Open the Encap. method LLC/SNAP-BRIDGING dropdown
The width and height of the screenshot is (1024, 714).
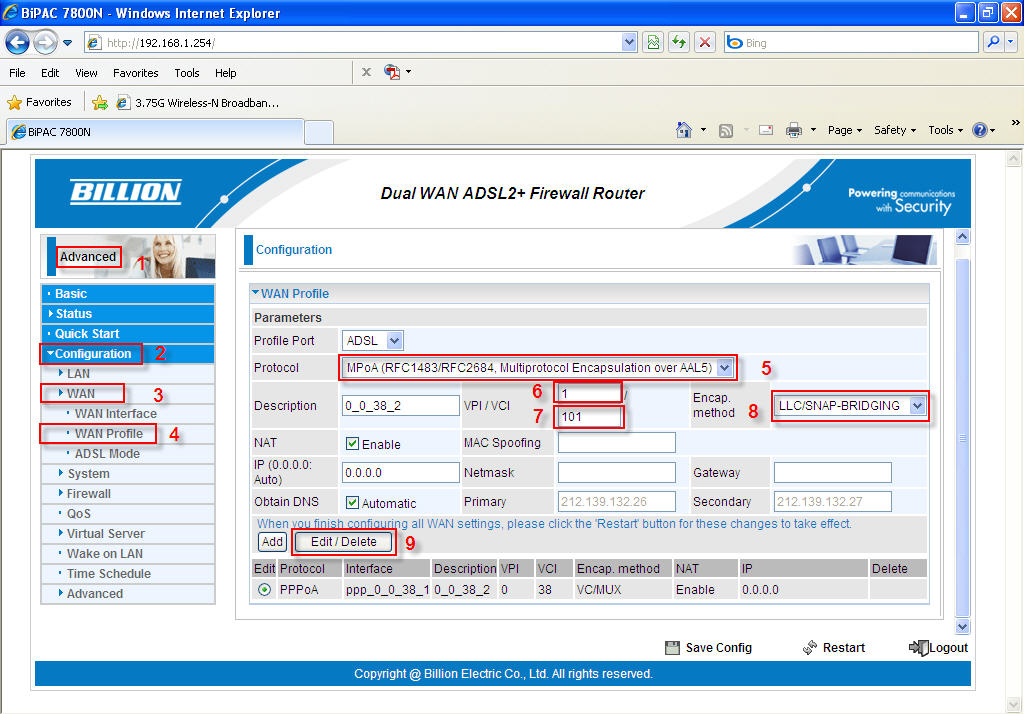coord(850,406)
